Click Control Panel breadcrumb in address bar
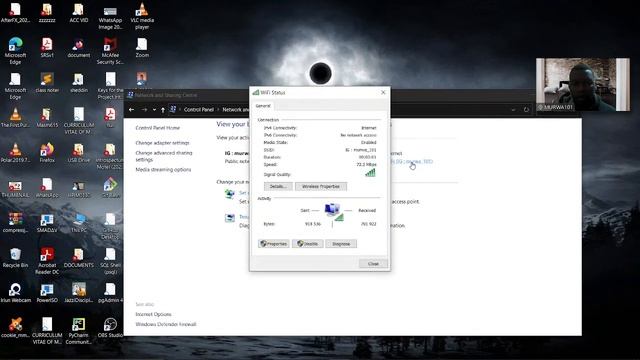 point(199,109)
